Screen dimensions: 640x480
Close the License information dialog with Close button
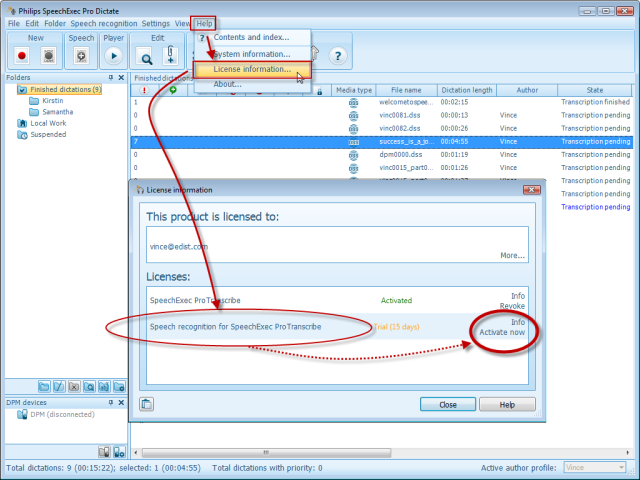(x=448, y=404)
